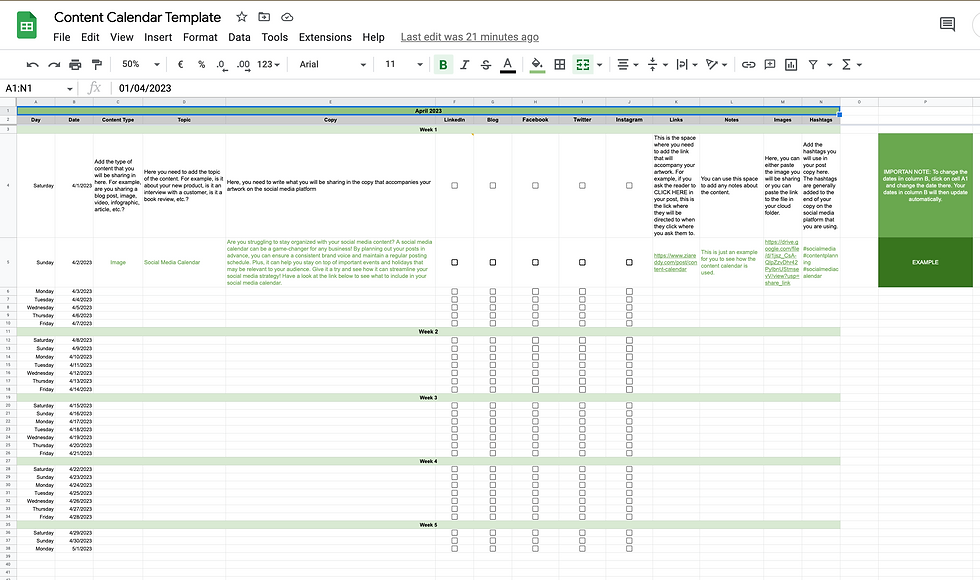Viewport: 980px width, 580px height.
Task: Open vertical align dropdown
Action: (658, 64)
